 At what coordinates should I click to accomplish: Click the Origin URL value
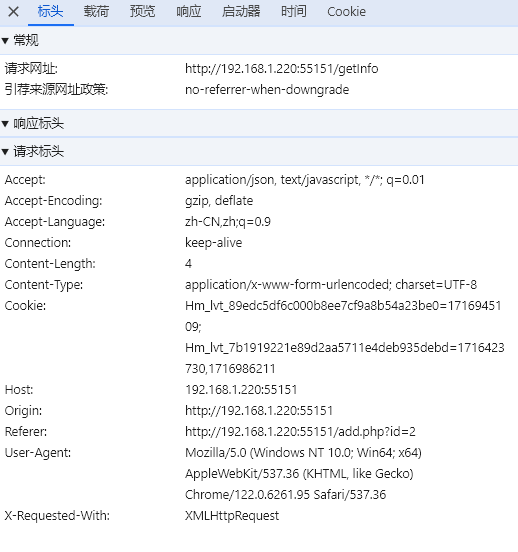click(259, 410)
